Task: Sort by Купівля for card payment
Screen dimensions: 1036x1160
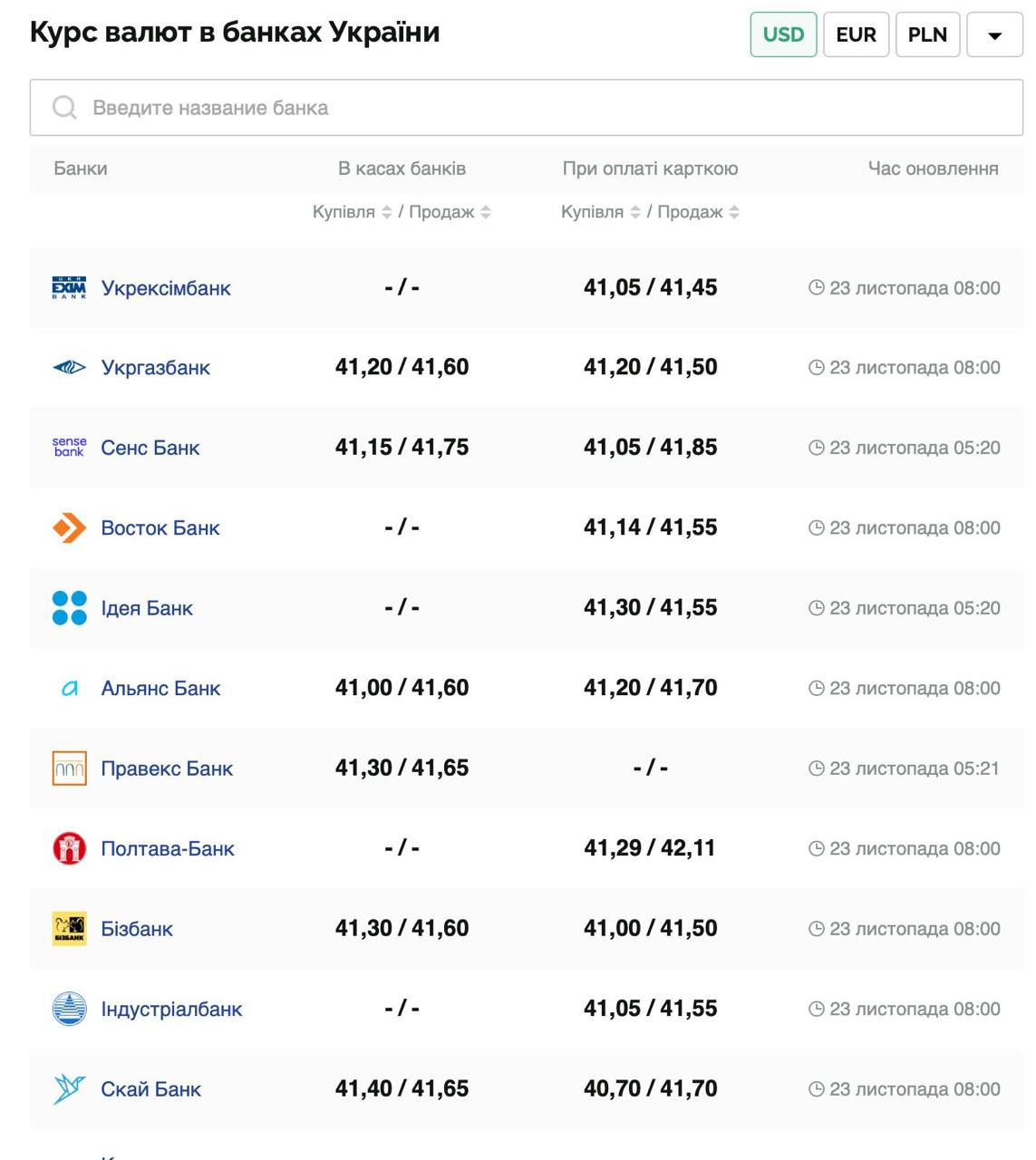Action: (635, 212)
